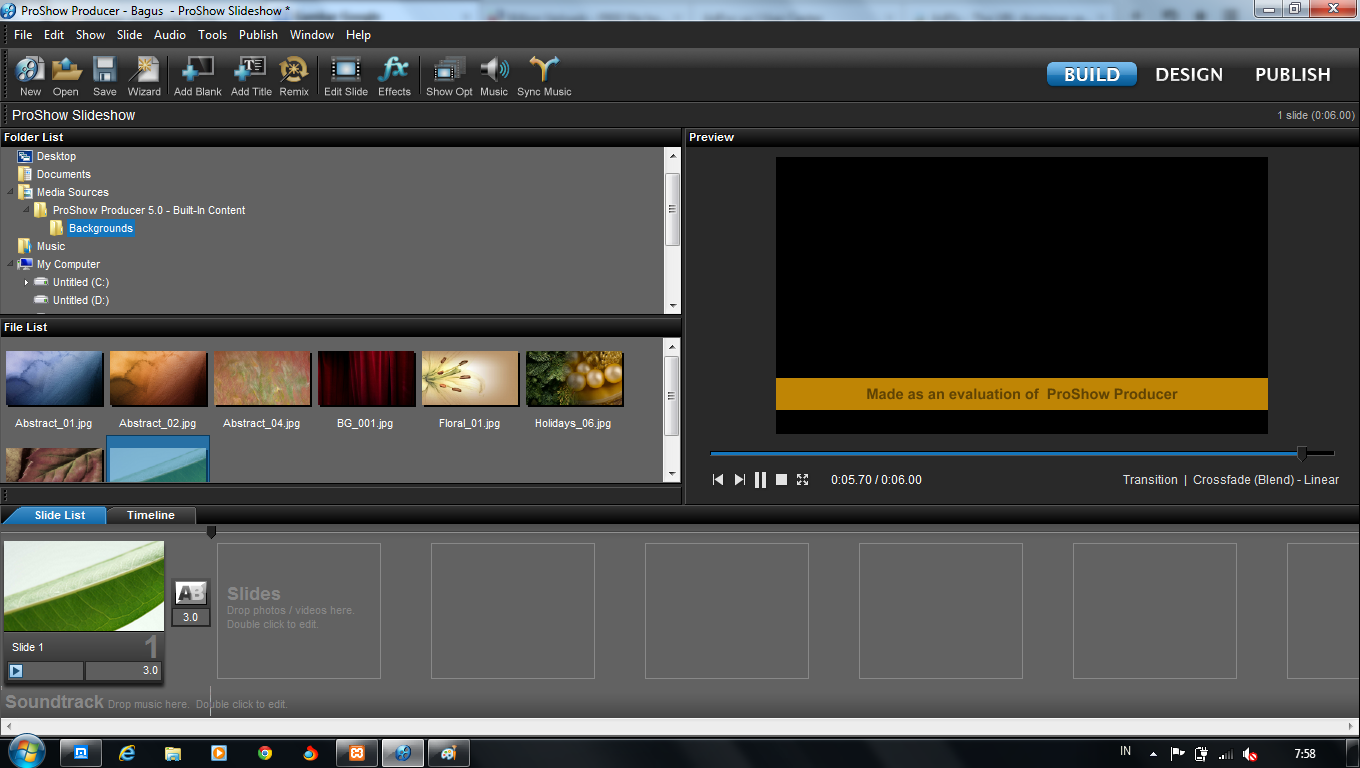Select the Floral_01.jpg thumbnail
1360x768 pixels.
click(x=470, y=379)
